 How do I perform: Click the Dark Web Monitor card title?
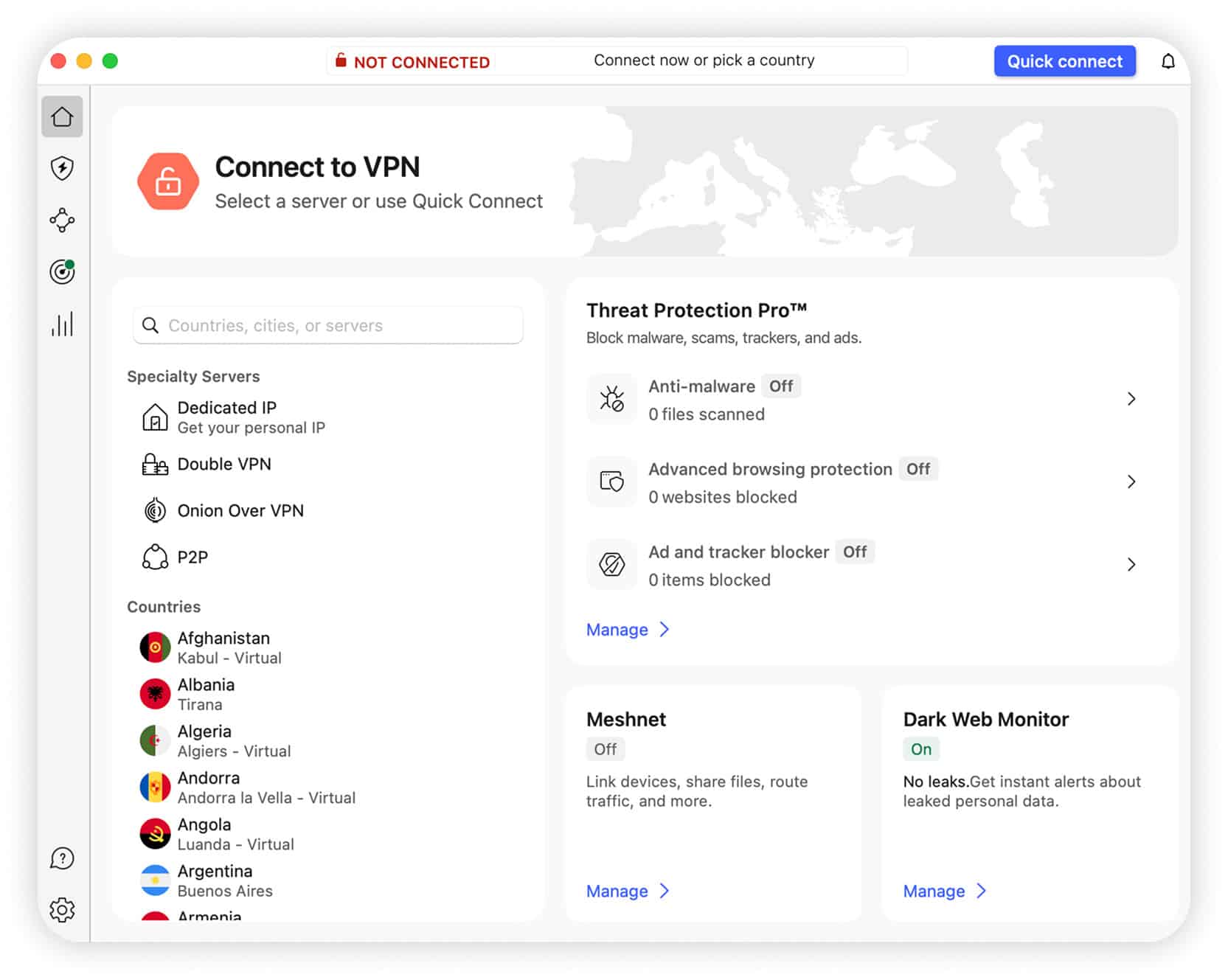coord(986,720)
